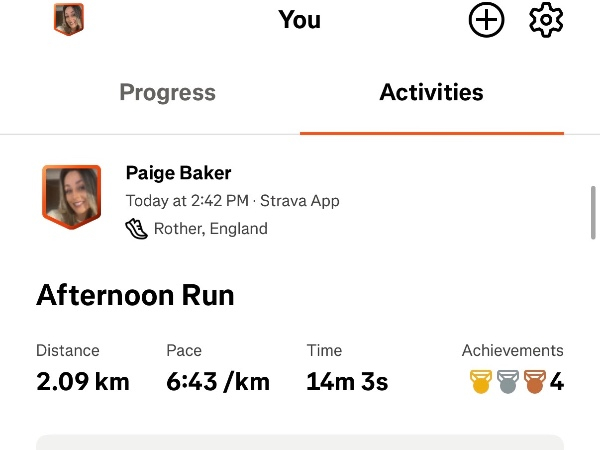This screenshot has width=600, height=450.
Task: Switch to the Activities tab
Action: click(431, 93)
